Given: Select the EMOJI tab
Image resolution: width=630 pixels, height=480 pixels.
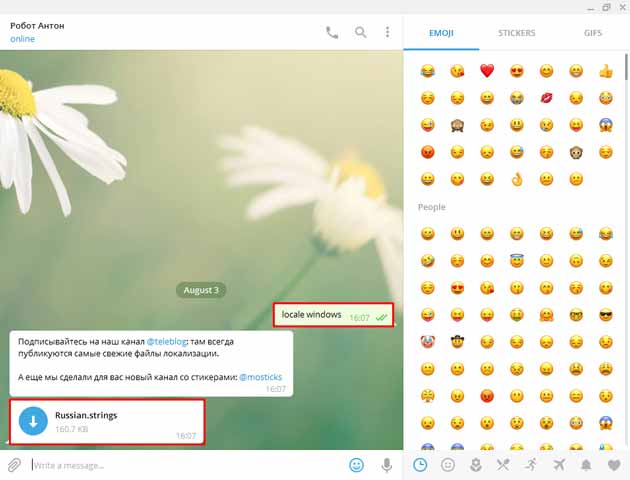Looking at the screenshot, I should click(x=441, y=33).
